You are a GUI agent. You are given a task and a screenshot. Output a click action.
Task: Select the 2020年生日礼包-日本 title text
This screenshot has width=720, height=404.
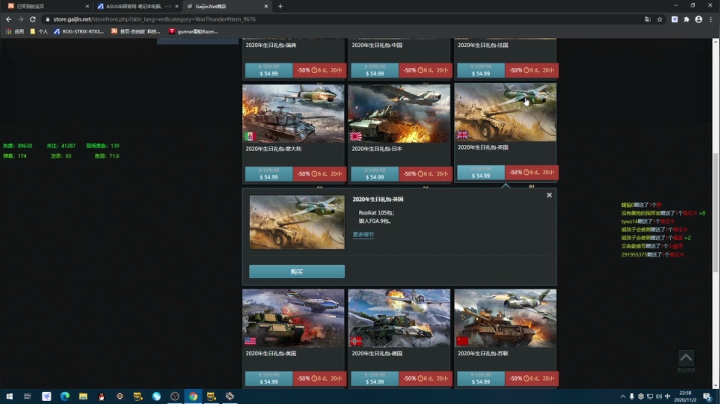tap(377, 149)
